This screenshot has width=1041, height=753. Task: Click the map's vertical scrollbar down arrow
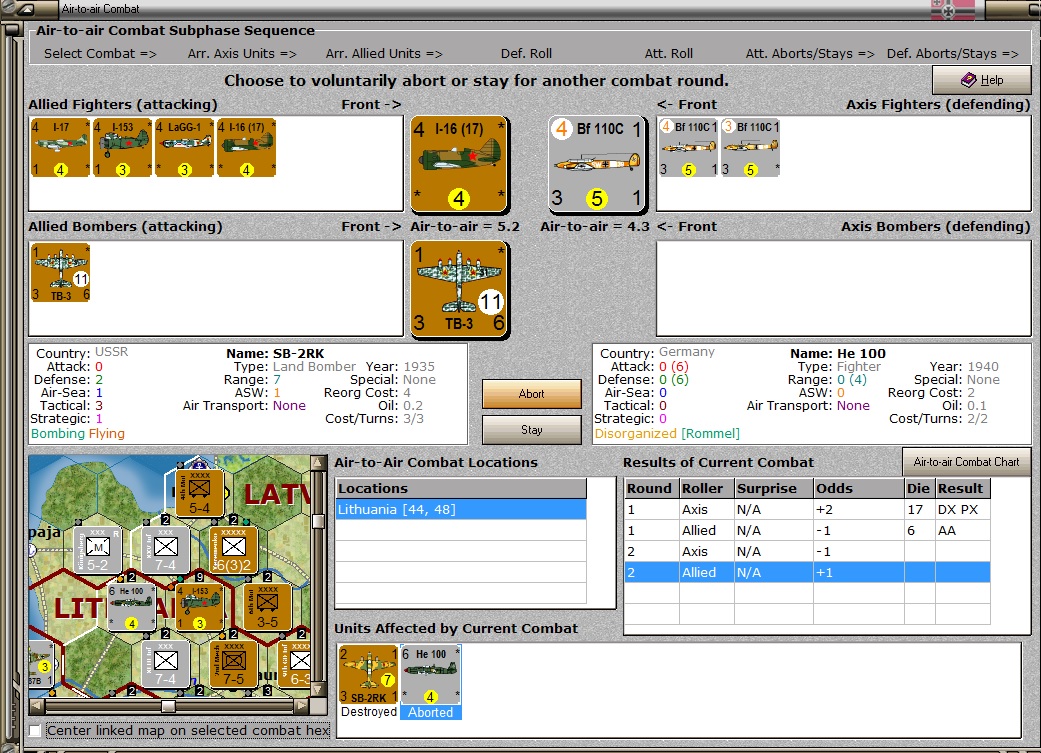click(318, 689)
